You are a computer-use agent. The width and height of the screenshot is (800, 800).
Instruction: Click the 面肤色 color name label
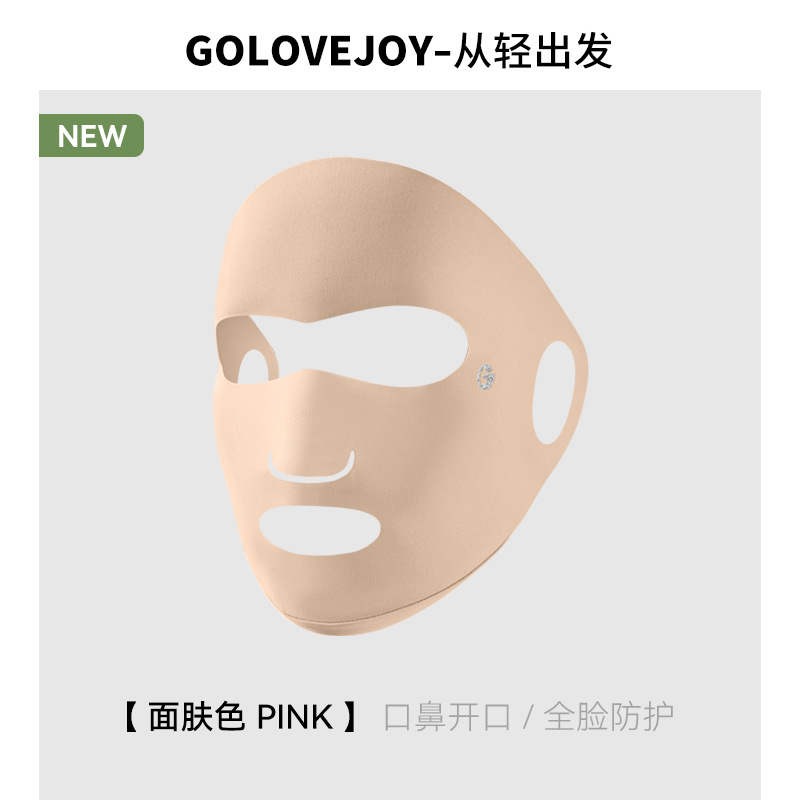point(196,717)
